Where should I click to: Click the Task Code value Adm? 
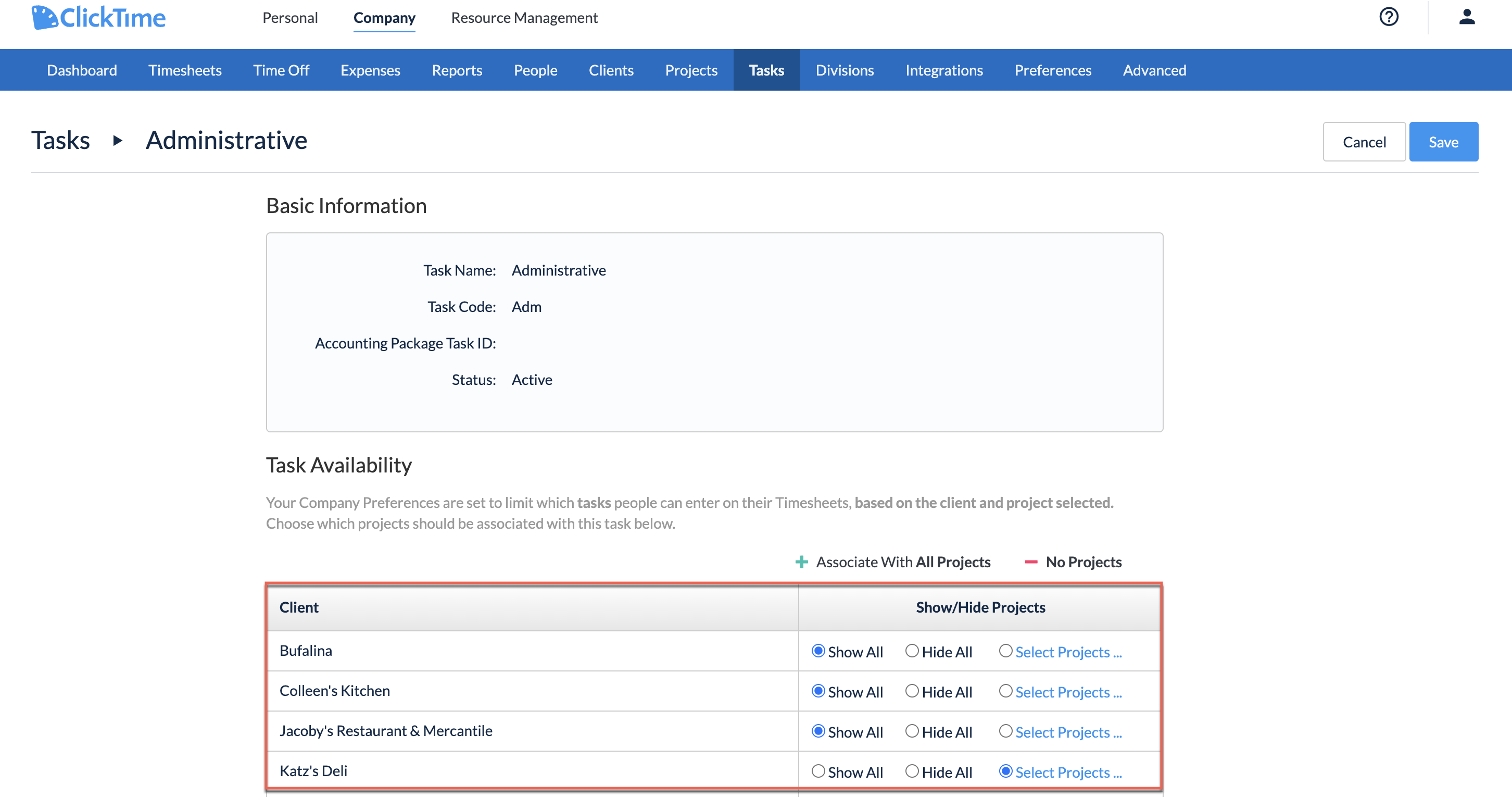pos(526,307)
